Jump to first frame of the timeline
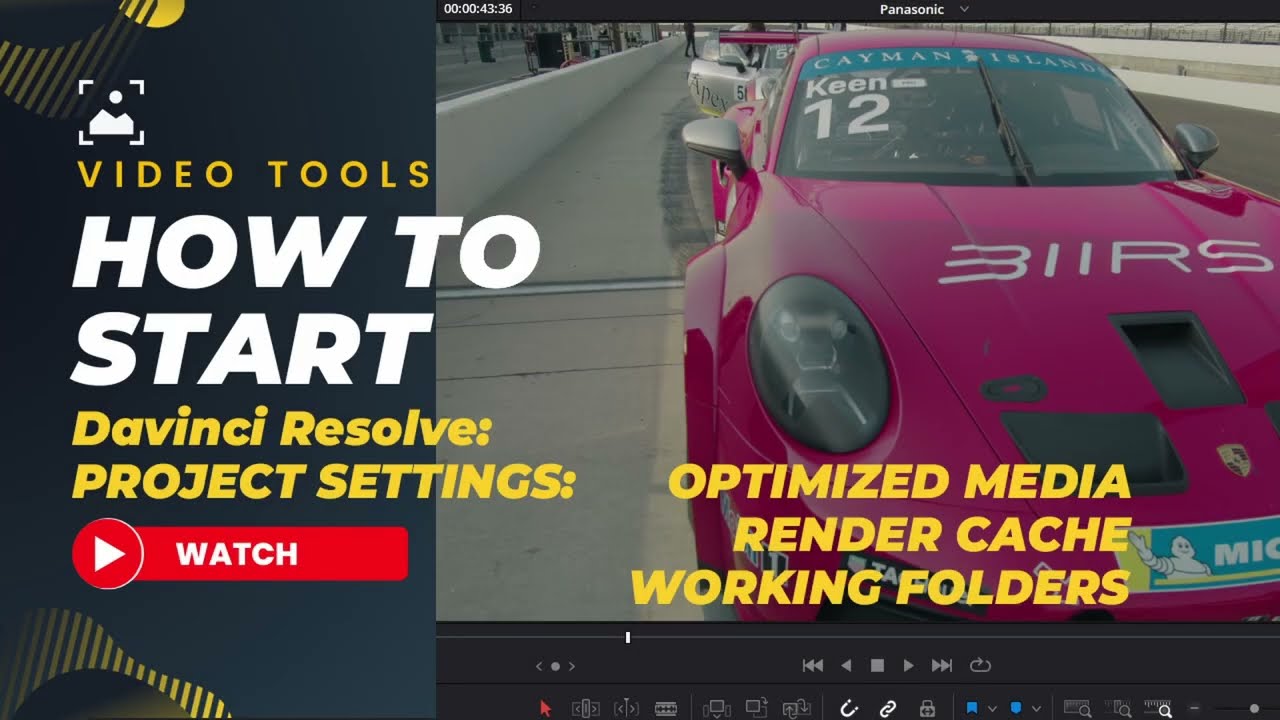The image size is (1280, 720). [813, 665]
